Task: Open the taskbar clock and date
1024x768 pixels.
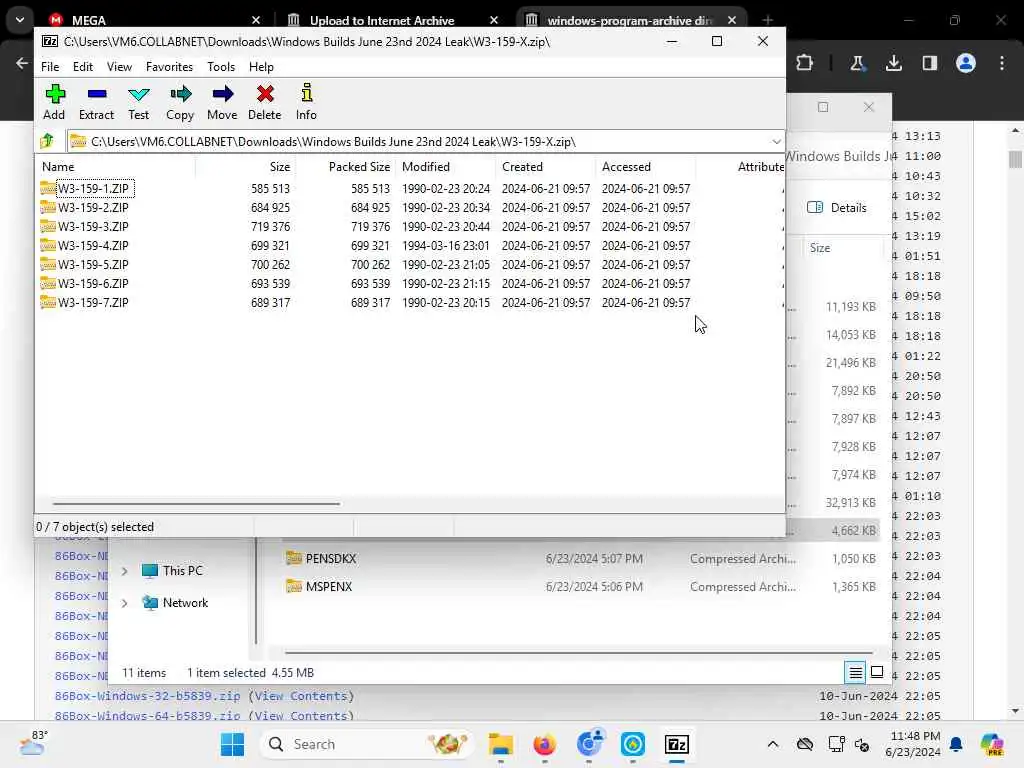Action: 913,744
